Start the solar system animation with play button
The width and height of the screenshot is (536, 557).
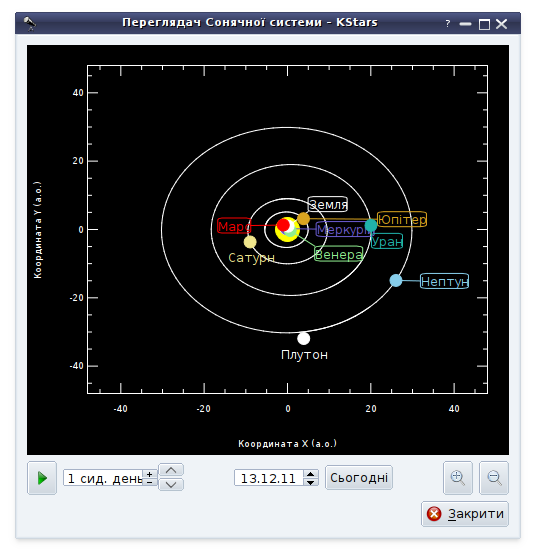click(x=42, y=478)
